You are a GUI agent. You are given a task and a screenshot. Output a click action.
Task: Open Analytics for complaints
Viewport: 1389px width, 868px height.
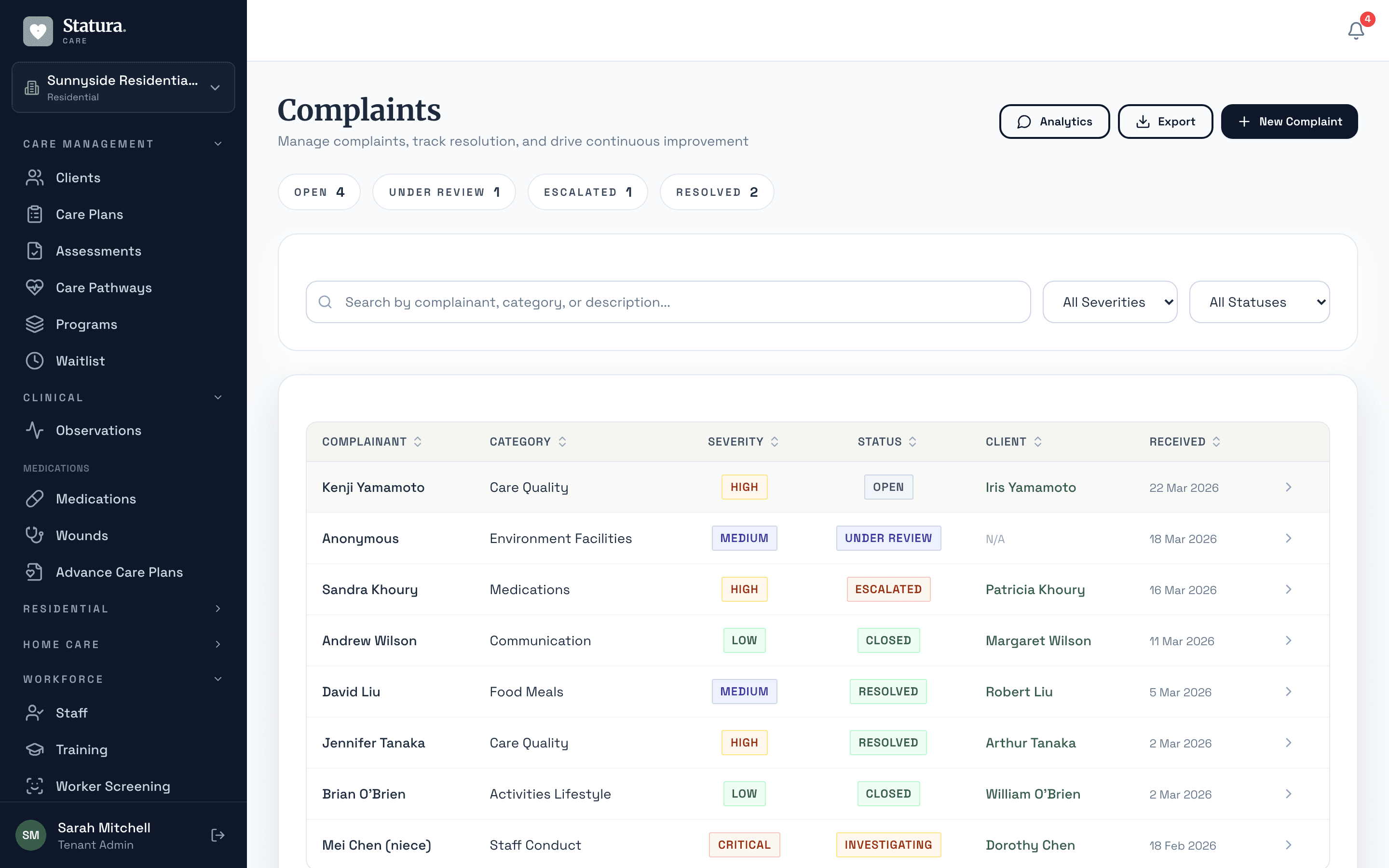click(x=1054, y=121)
